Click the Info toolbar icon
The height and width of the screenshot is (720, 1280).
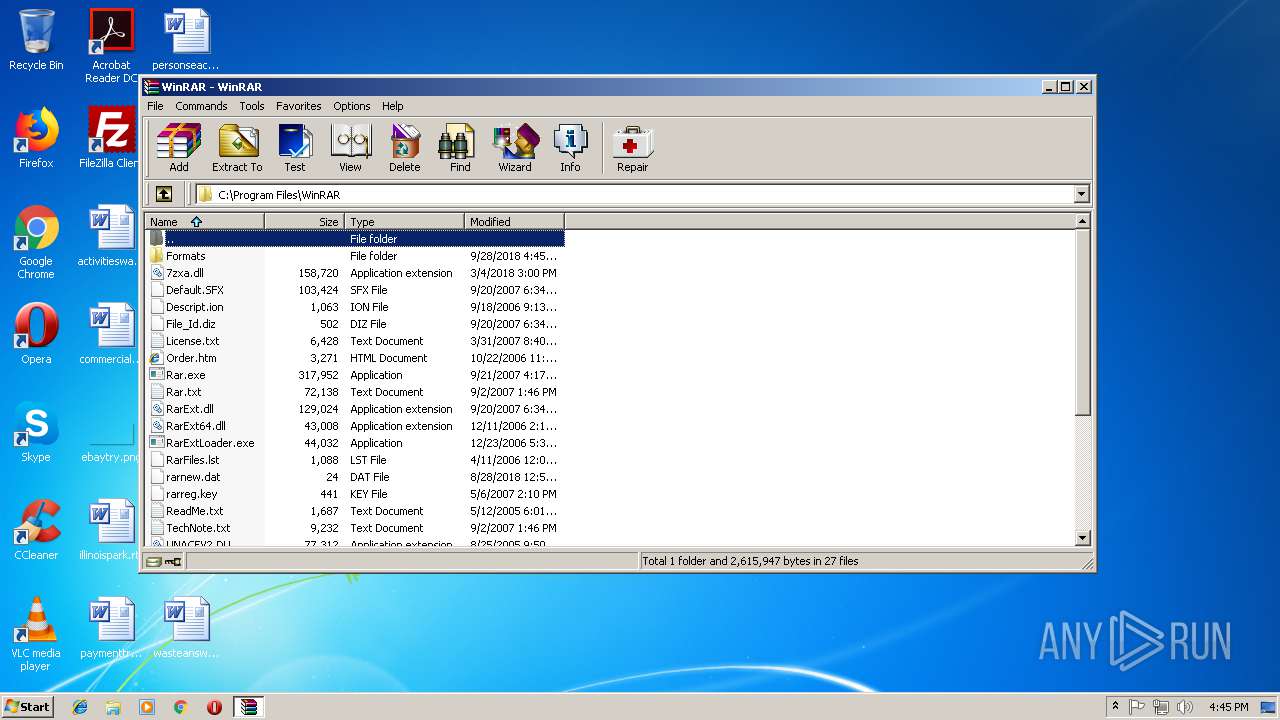(570, 148)
